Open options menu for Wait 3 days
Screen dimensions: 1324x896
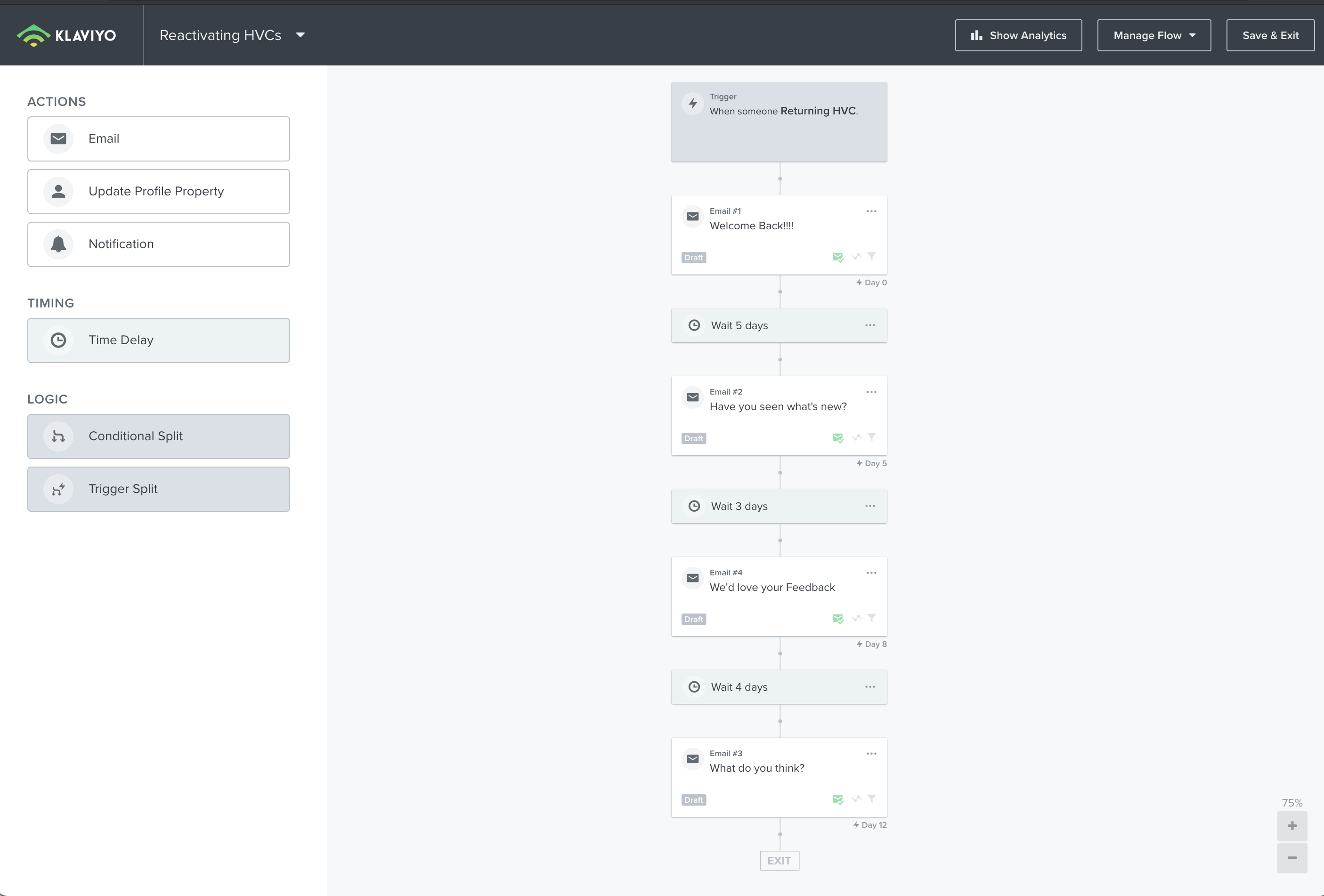tap(870, 506)
